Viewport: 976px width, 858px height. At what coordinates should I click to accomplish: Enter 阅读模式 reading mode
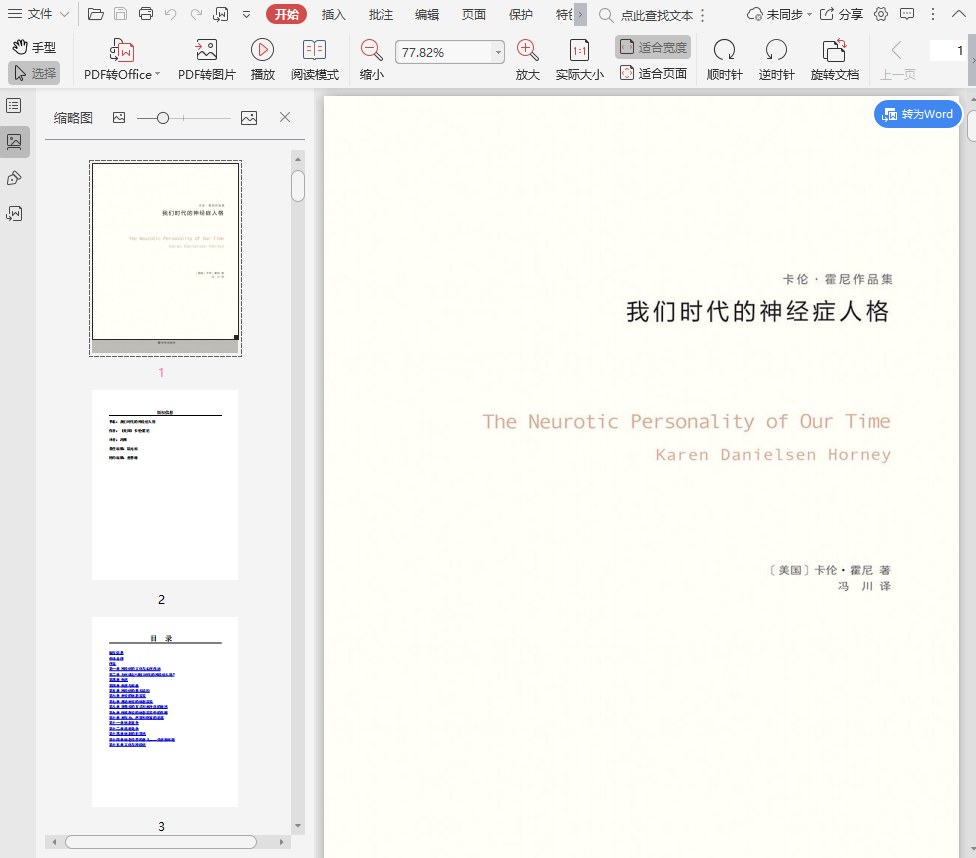pos(314,51)
